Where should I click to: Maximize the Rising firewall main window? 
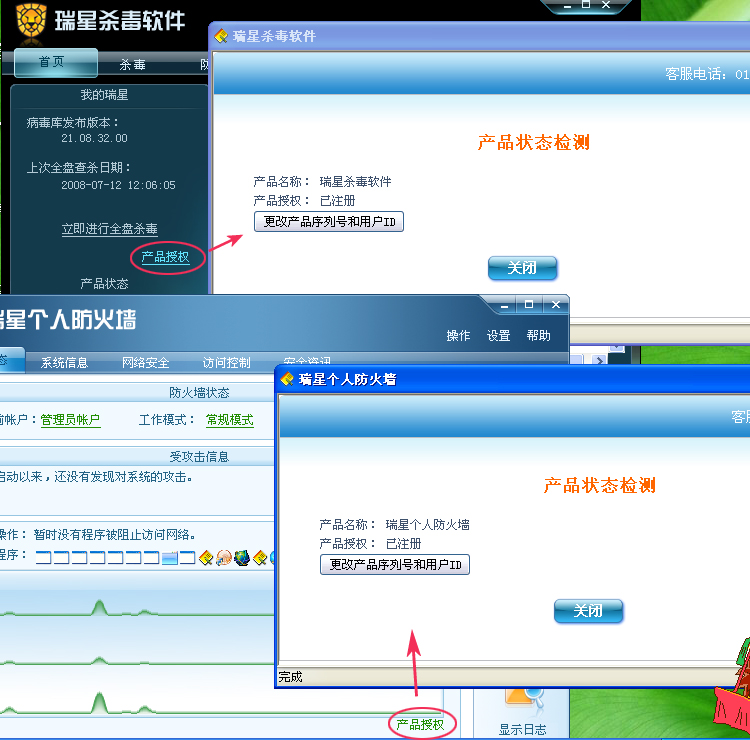(x=529, y=304)
